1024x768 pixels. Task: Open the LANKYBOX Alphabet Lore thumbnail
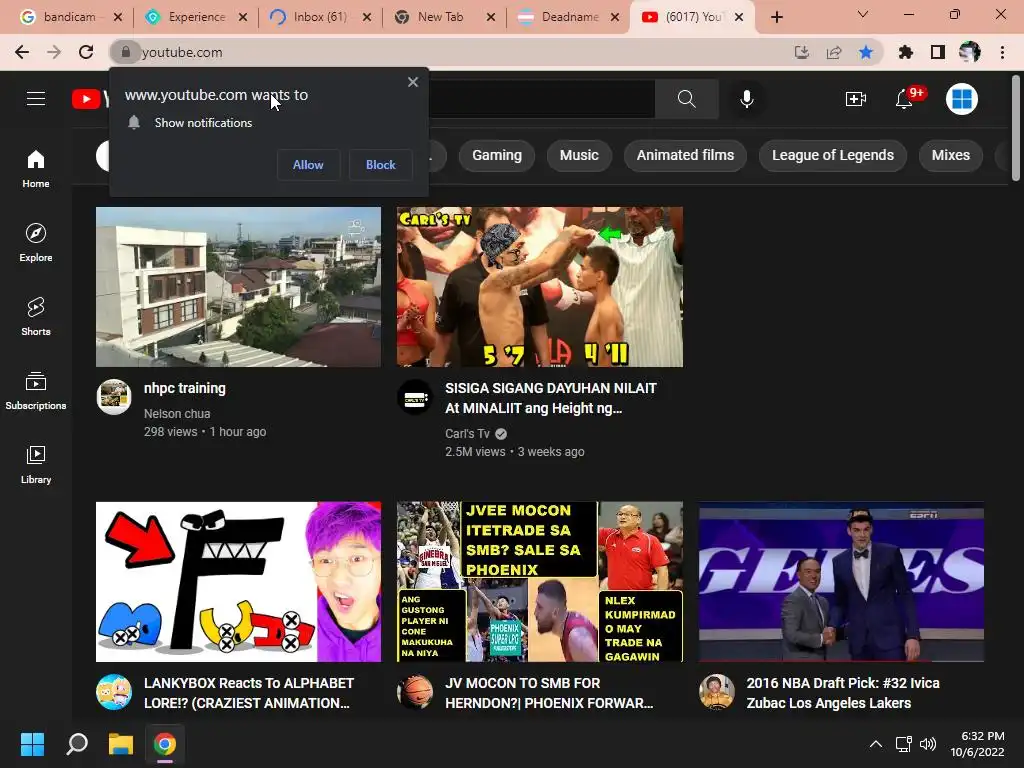pyautogui.click(x=238, y=582)
